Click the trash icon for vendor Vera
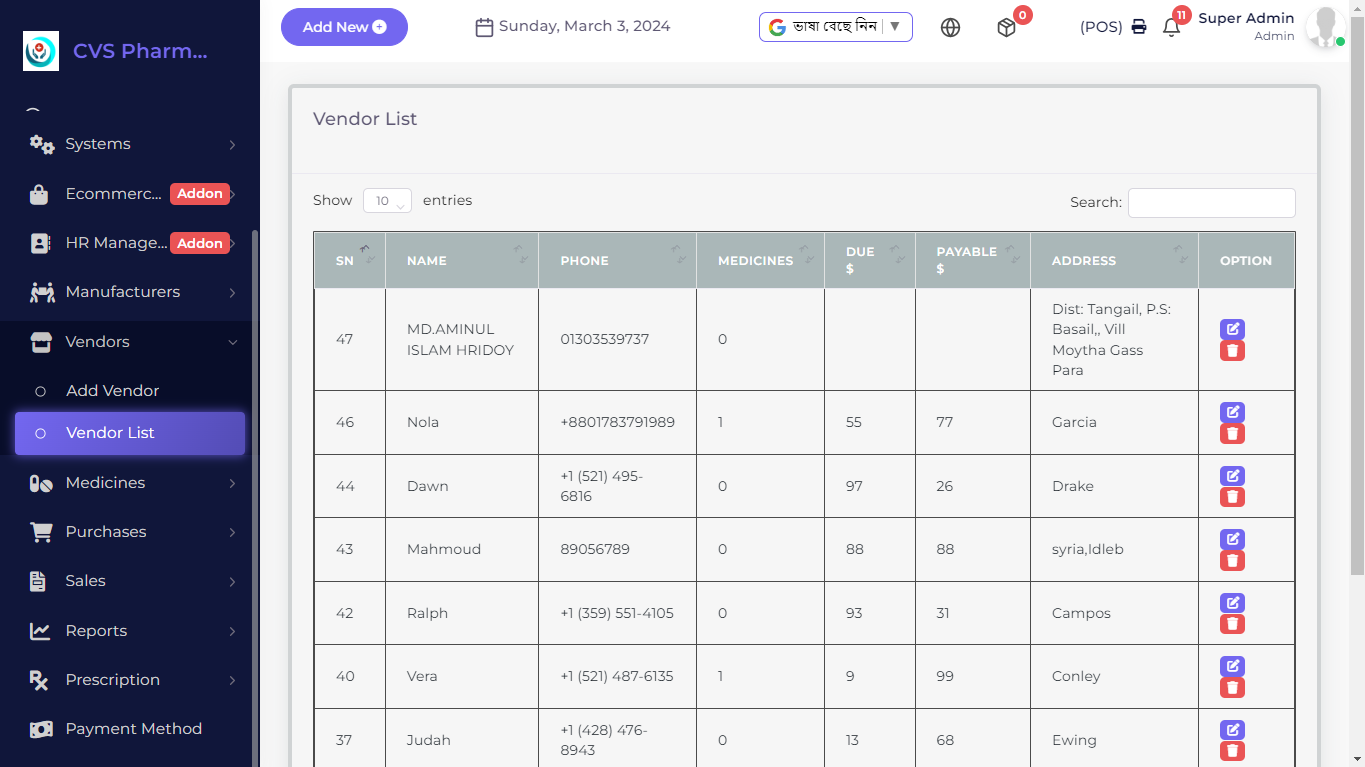Screen dimensions: 1365x767 (1232, 687)
